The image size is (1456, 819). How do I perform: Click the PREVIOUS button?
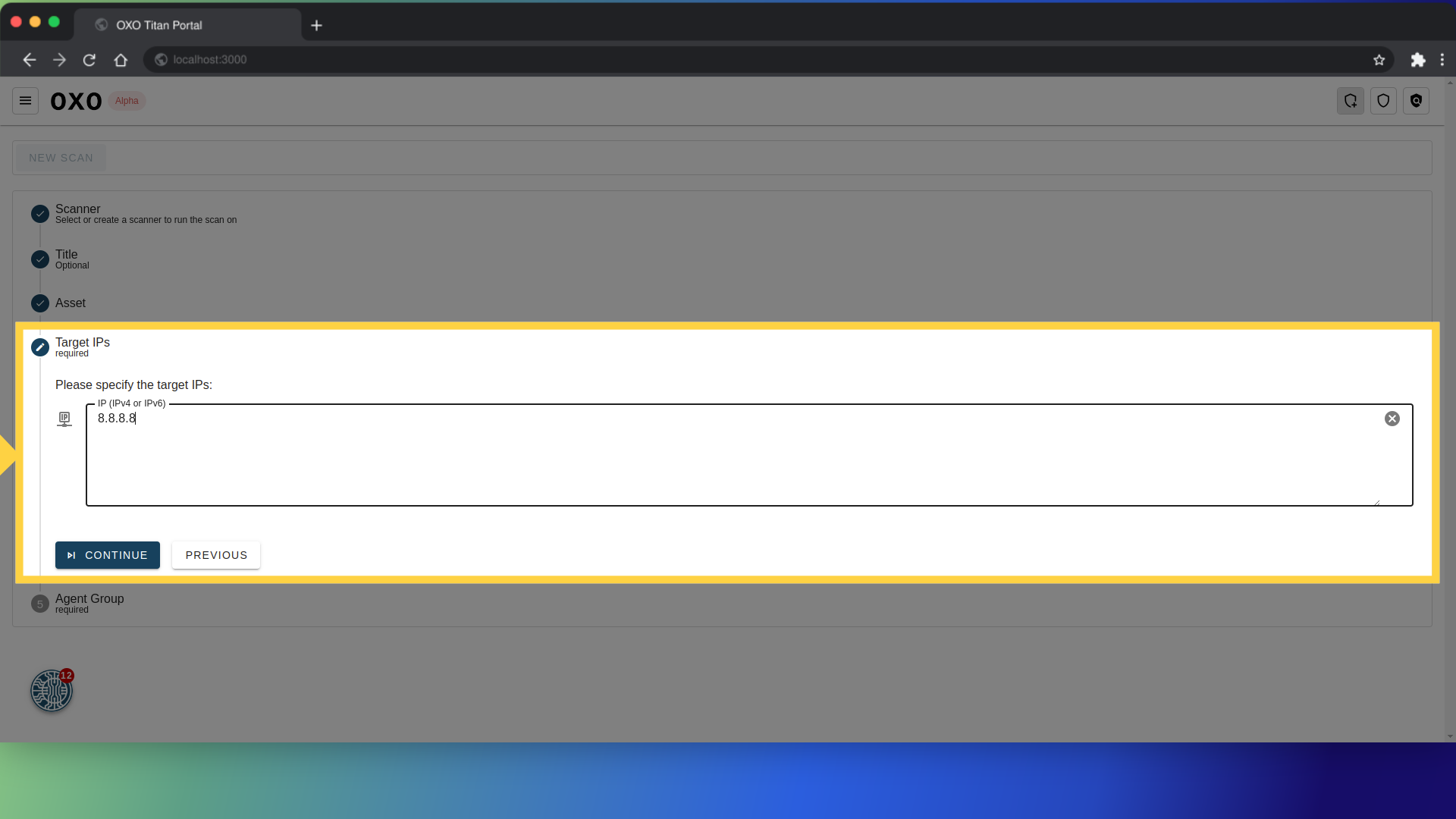(216, 555)
